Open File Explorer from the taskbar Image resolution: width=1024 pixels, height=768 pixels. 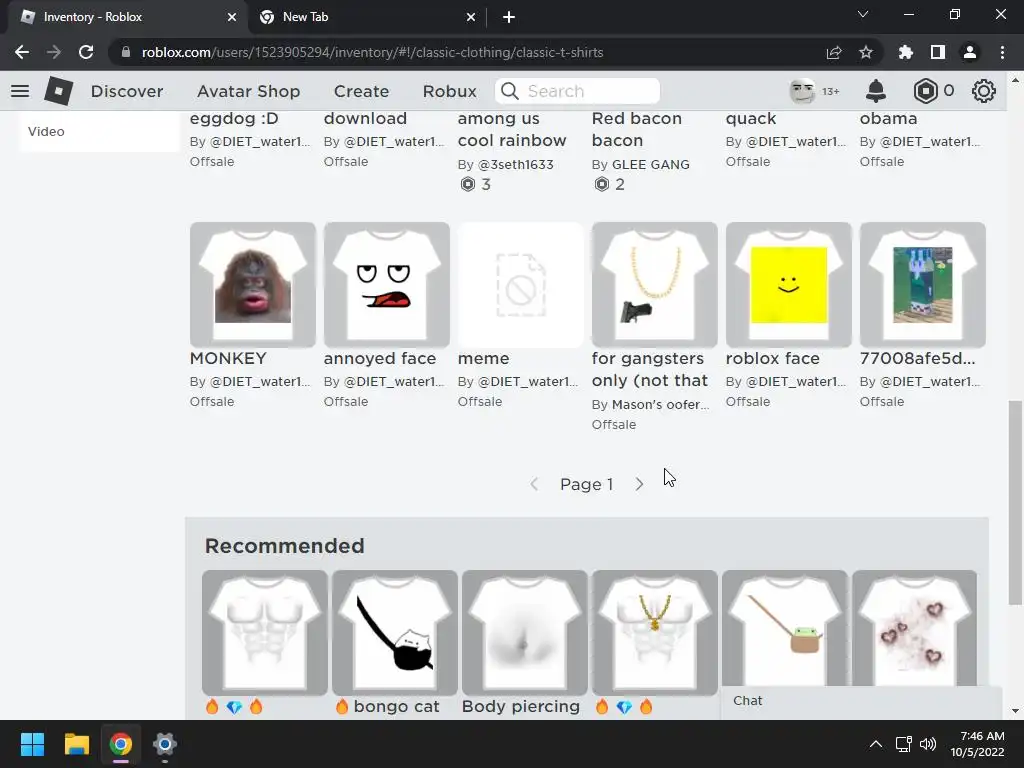pyautogui.click(x=76, y=744)
